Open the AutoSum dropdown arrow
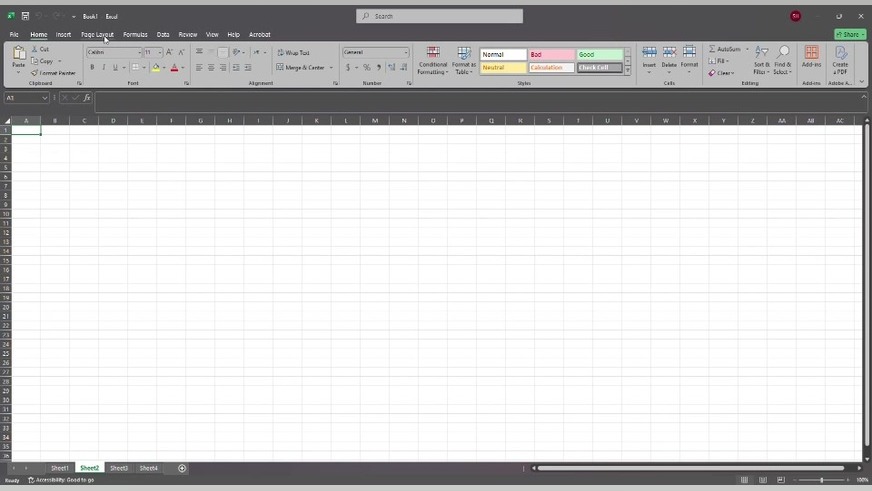Viewport: 872px width, 491px height. [747, 49]
